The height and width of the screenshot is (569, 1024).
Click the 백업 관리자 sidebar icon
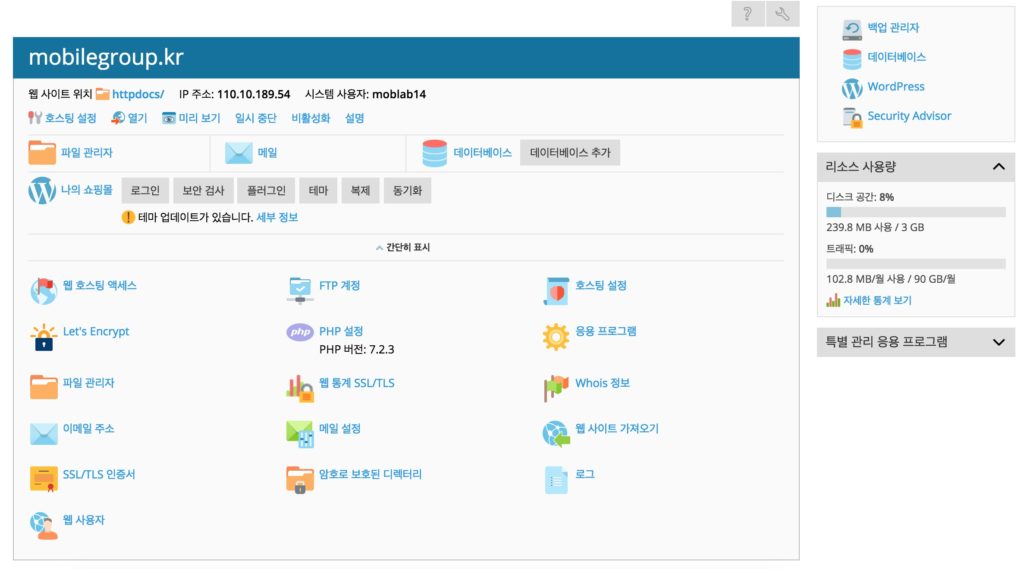[852, 30]
